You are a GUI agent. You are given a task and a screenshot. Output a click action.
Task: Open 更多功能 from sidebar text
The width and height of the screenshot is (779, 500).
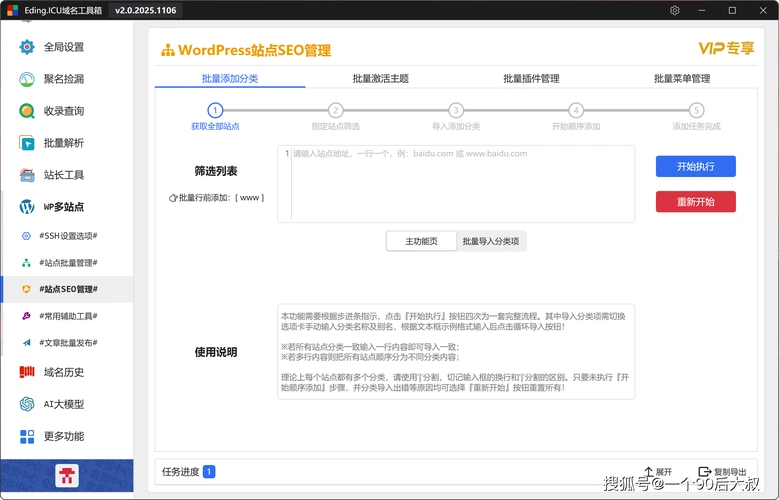[x=64, y=436]
